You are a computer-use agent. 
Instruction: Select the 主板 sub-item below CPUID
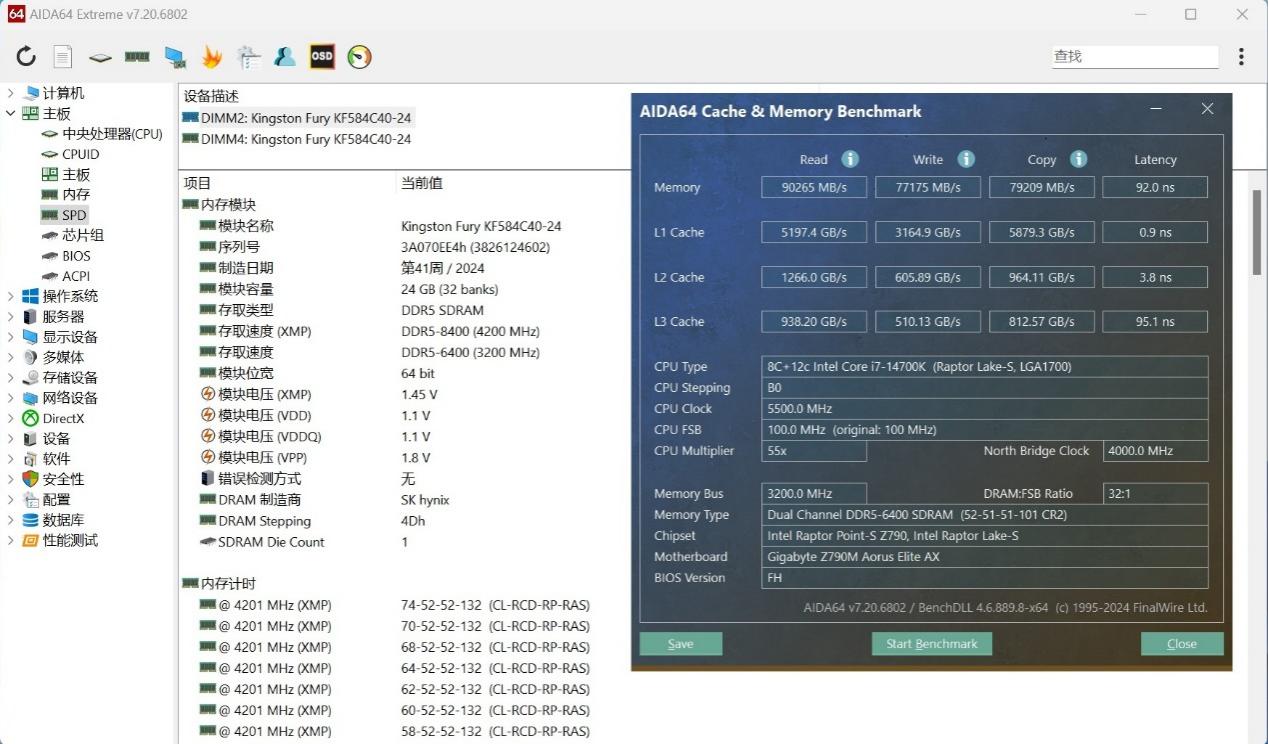(x=76, y=174)
